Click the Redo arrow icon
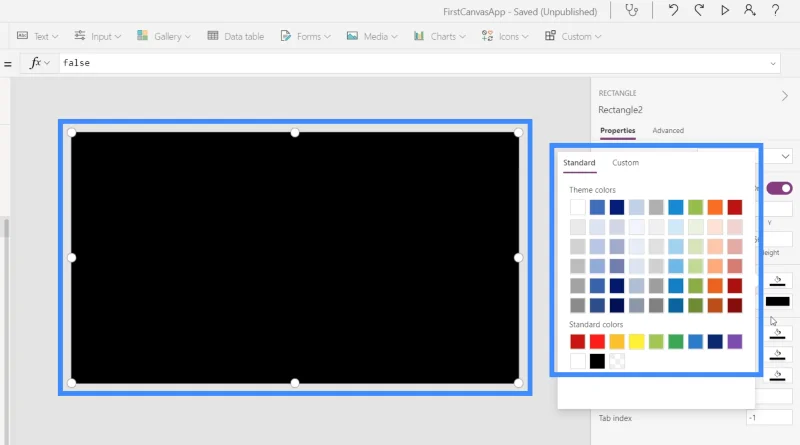 [699, 10]
